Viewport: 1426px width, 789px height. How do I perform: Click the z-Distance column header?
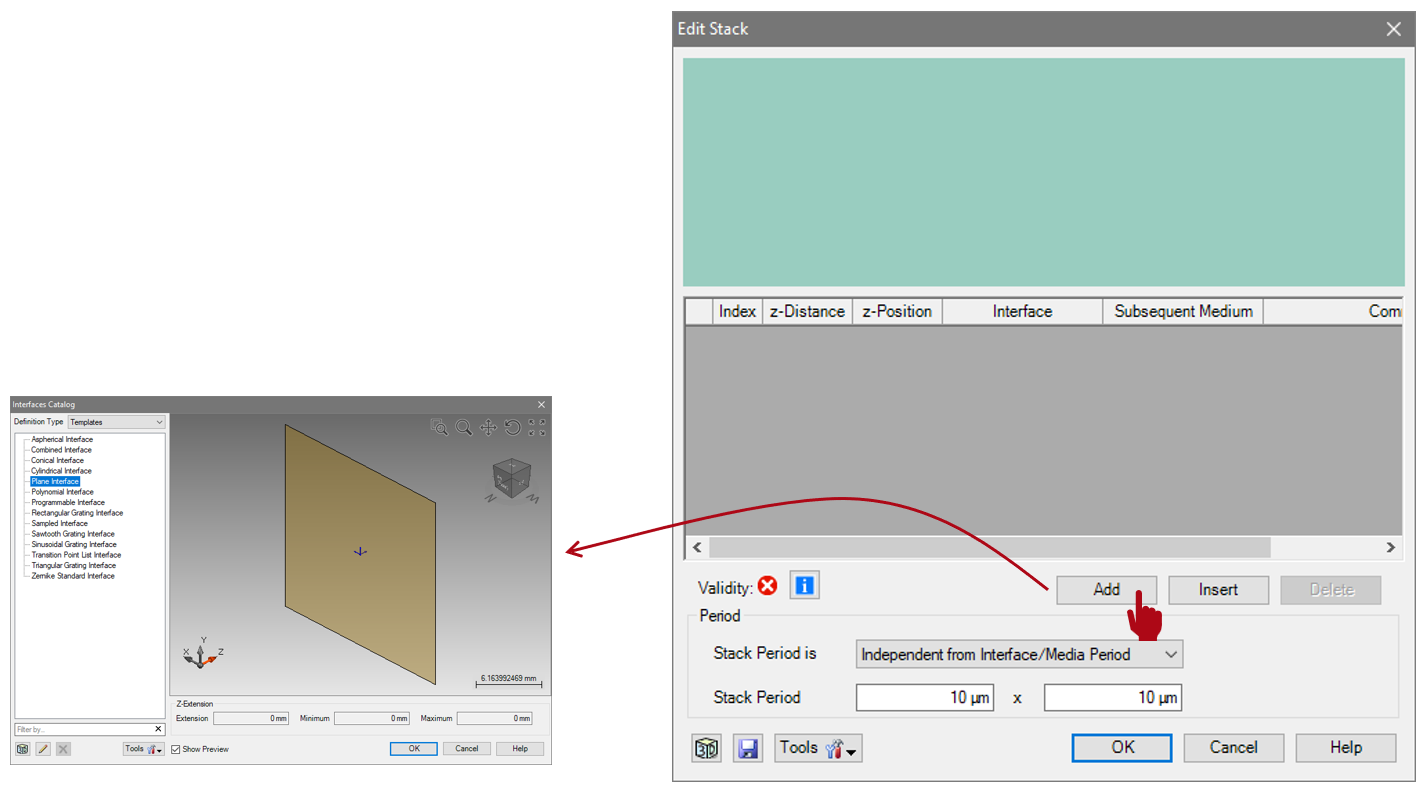pos(807,311)
